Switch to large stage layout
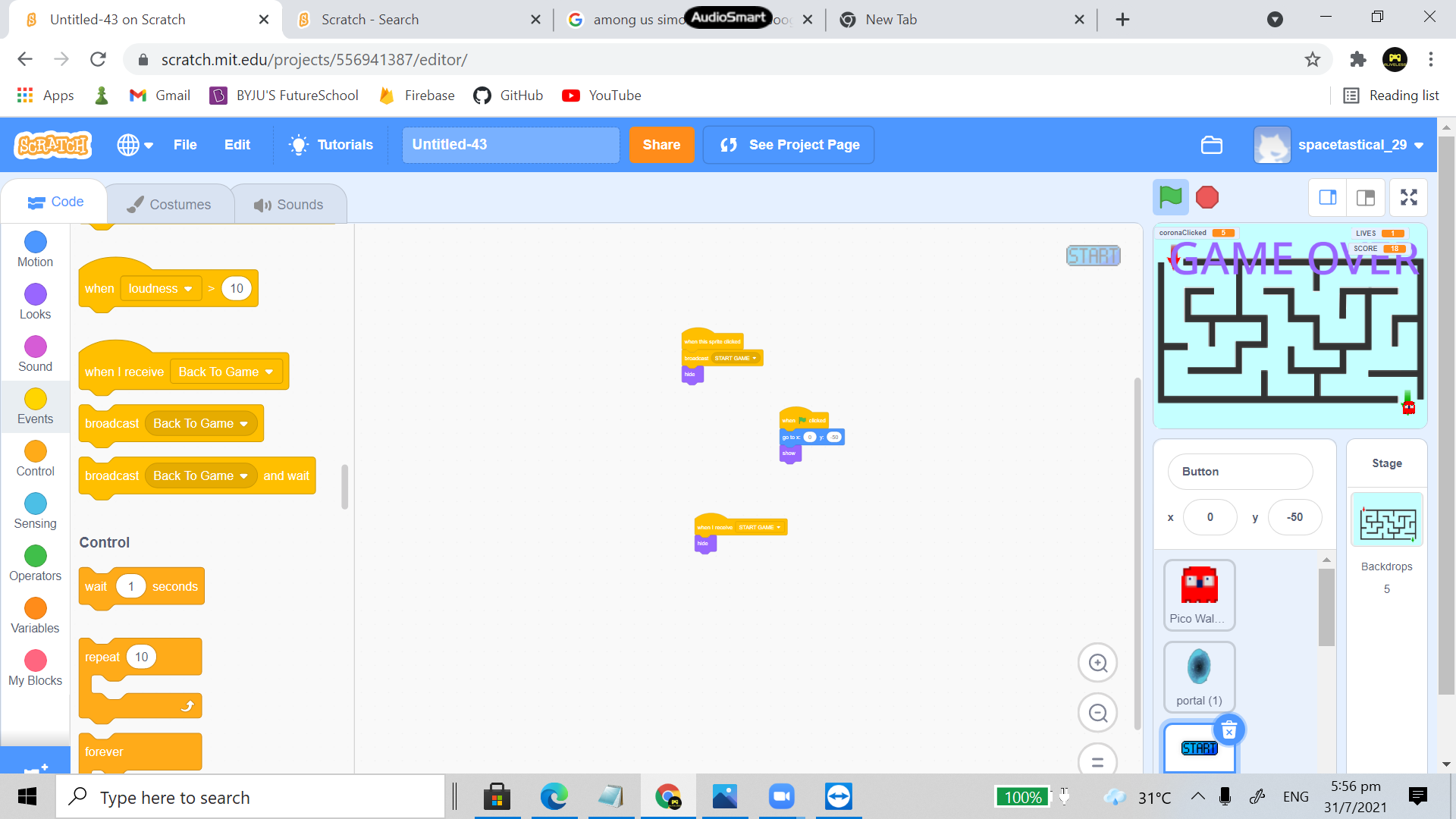This screenshot has width=1456, height=819. (x=1366, y=198)
